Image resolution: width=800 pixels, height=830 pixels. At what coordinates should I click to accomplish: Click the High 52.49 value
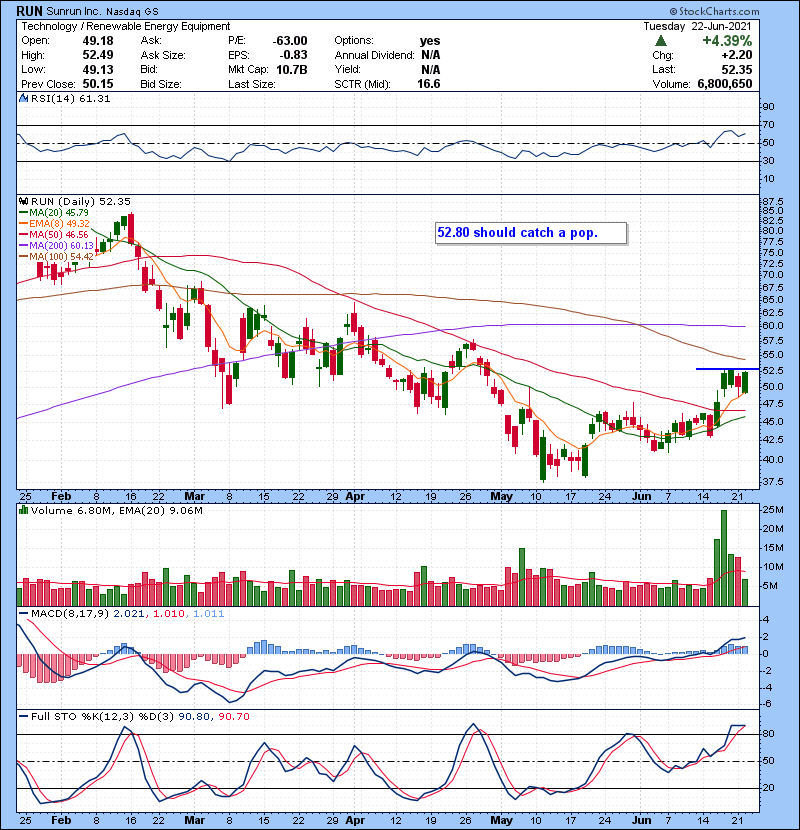tap(97, 55)
